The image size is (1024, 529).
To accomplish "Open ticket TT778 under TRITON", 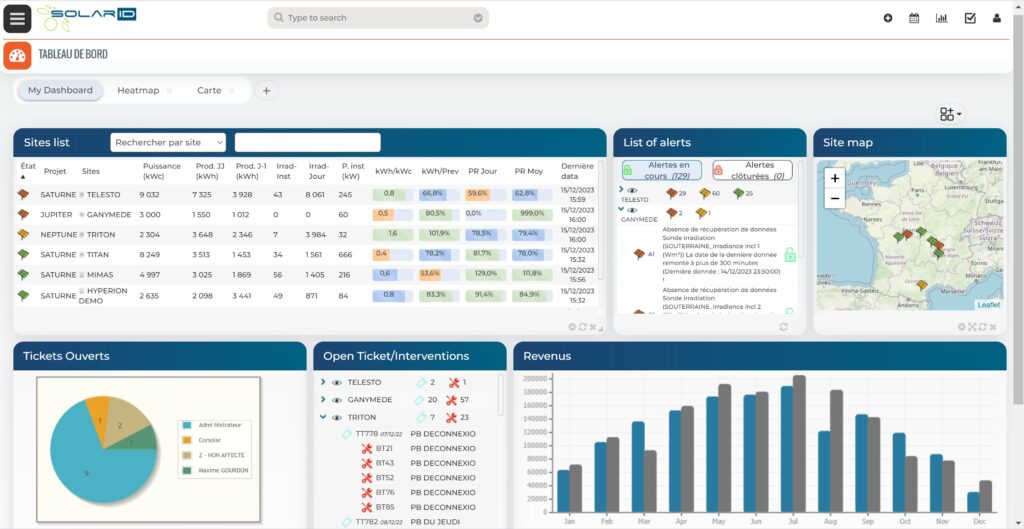I will 366,434.
